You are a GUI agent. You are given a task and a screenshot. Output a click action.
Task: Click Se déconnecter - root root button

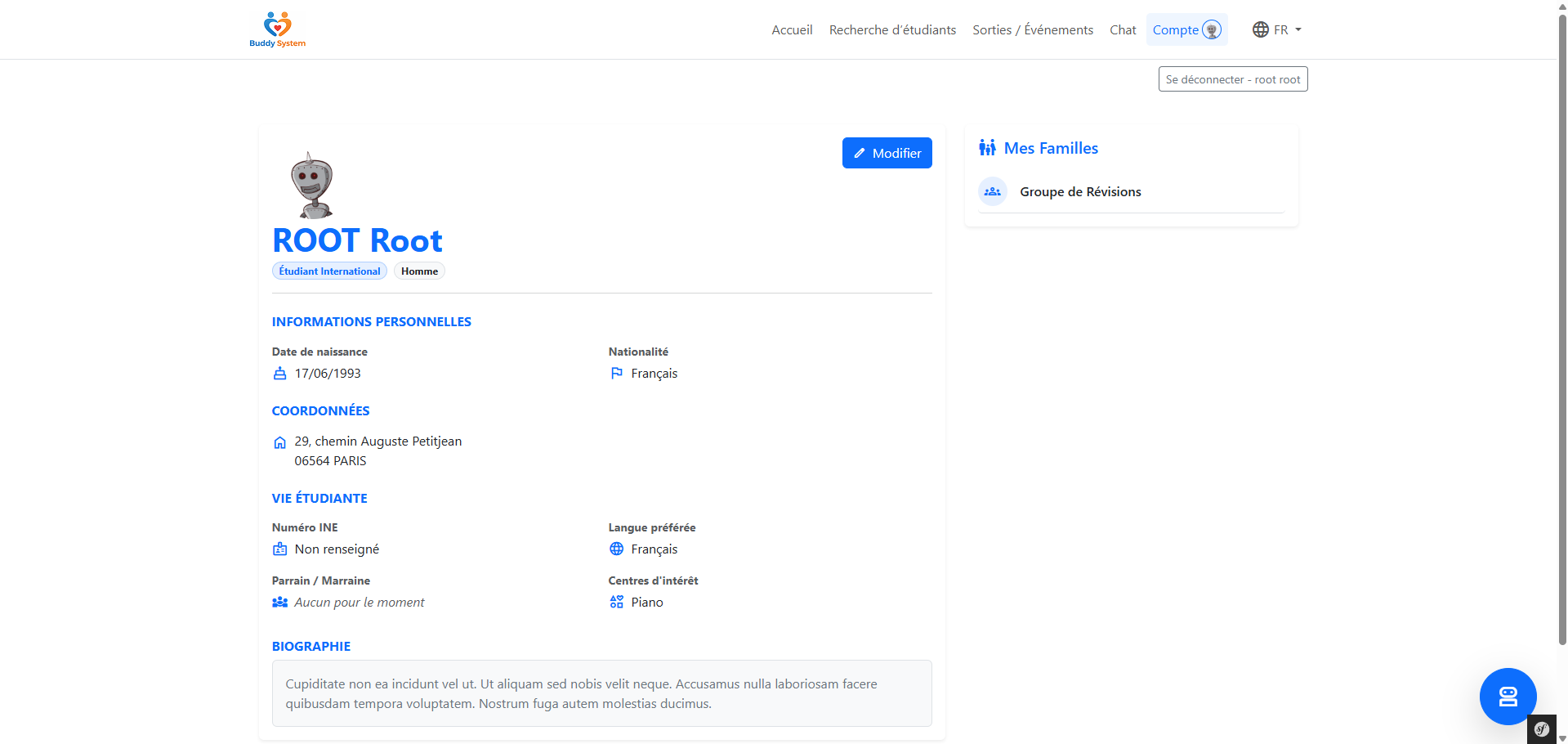coord(1232,79)
